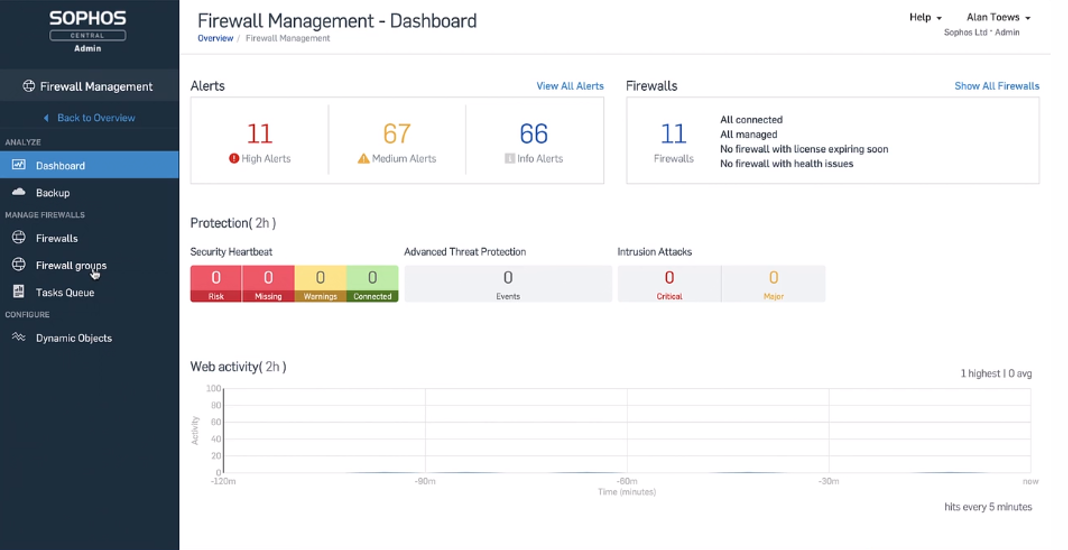
Task: Click the Dynamic Objects wave icon
Action: (18, 337)
